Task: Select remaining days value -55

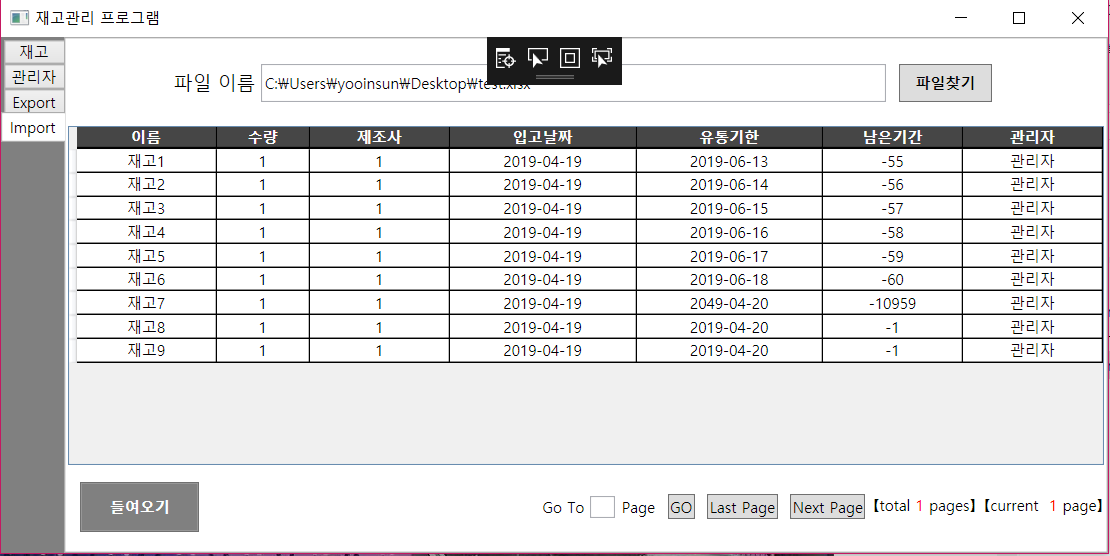Action: (x=893, y=161)
